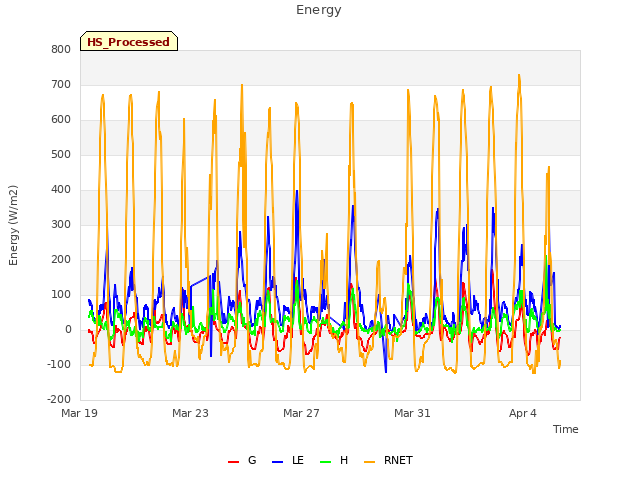Viewport: 640px width, 480px height.
Task: Click the 400 y-axis tick label
Action: click(x=61, y=190)
